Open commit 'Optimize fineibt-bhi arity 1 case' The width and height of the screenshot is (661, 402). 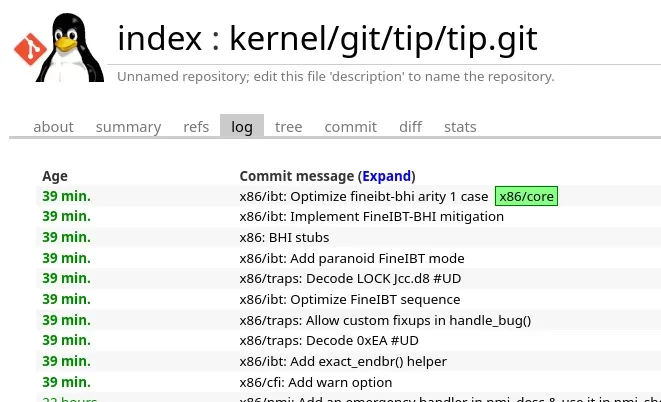click(364, 196)
